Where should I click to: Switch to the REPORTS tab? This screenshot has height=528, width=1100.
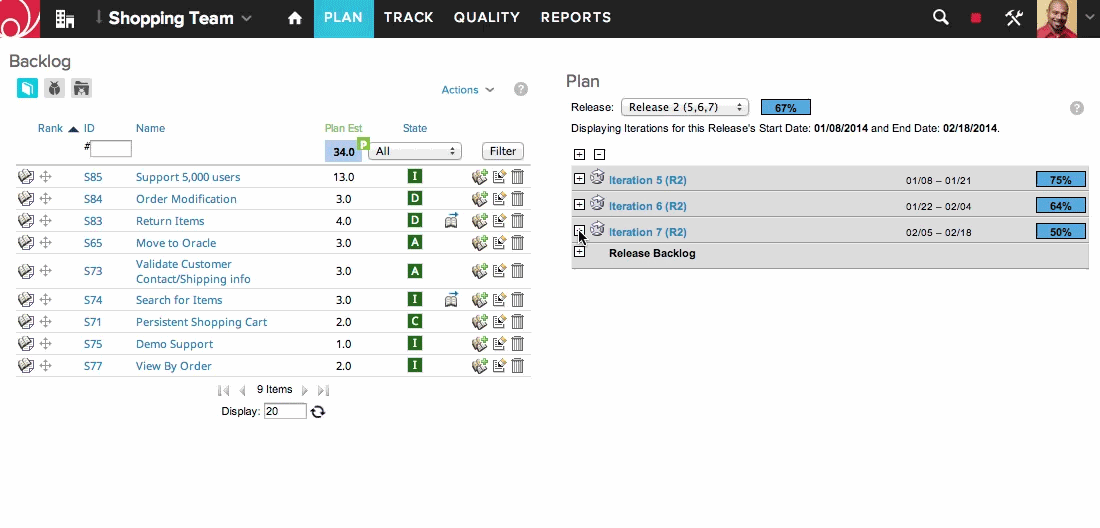576,18
